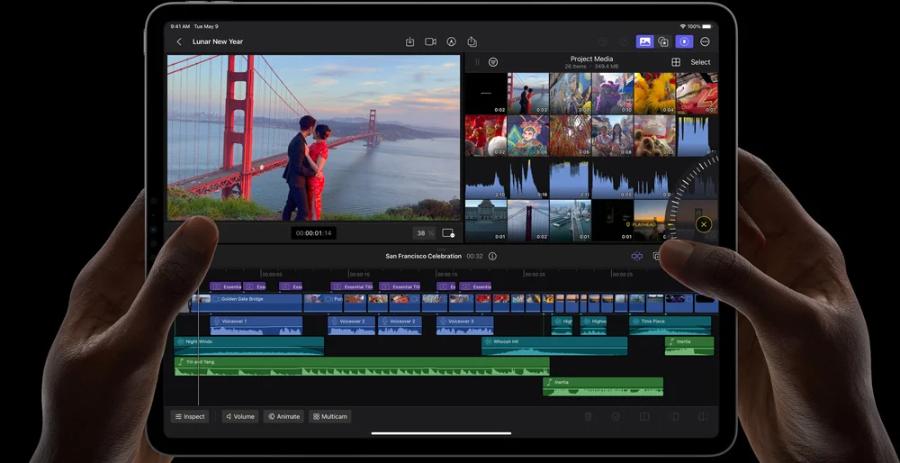Viewport: 900px width, 463px height.
Task: Select the Night Winds audio clip
Action: coord(249,346)
